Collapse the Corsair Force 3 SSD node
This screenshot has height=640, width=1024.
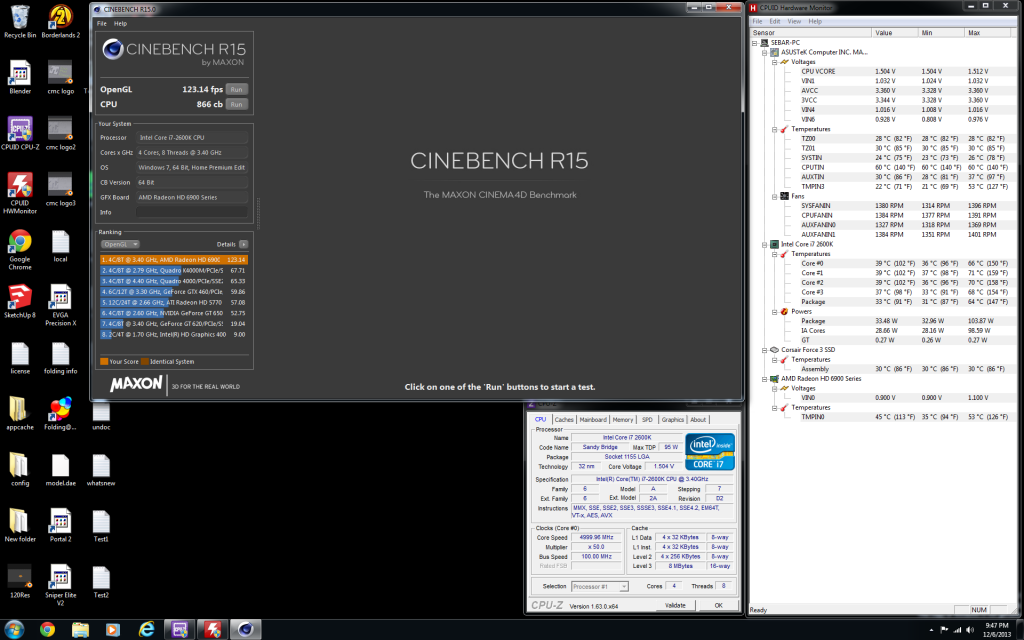point(765,350)
